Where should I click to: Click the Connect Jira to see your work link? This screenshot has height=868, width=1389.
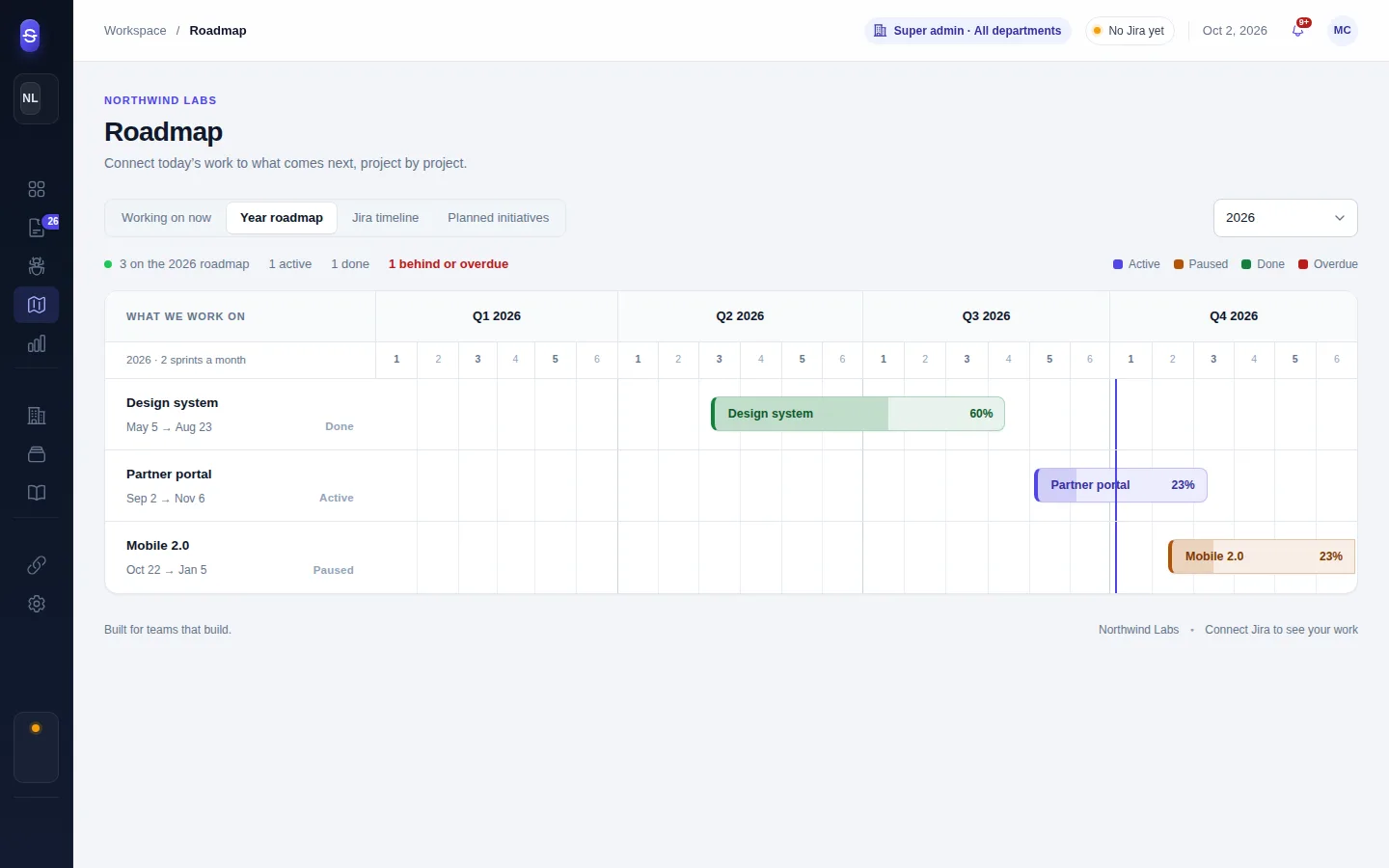1281,630
